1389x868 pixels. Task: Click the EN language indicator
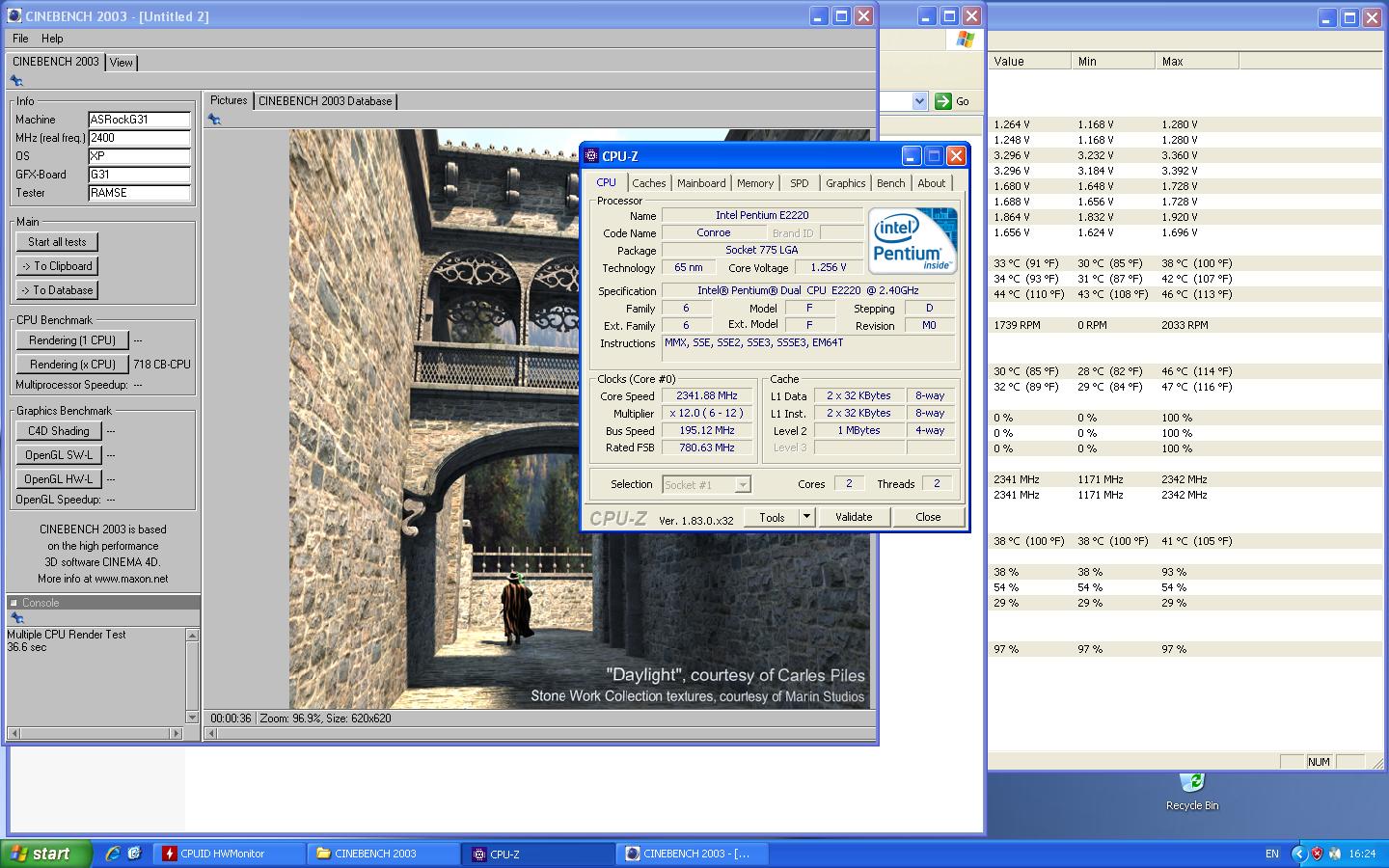click(1271, 854)
